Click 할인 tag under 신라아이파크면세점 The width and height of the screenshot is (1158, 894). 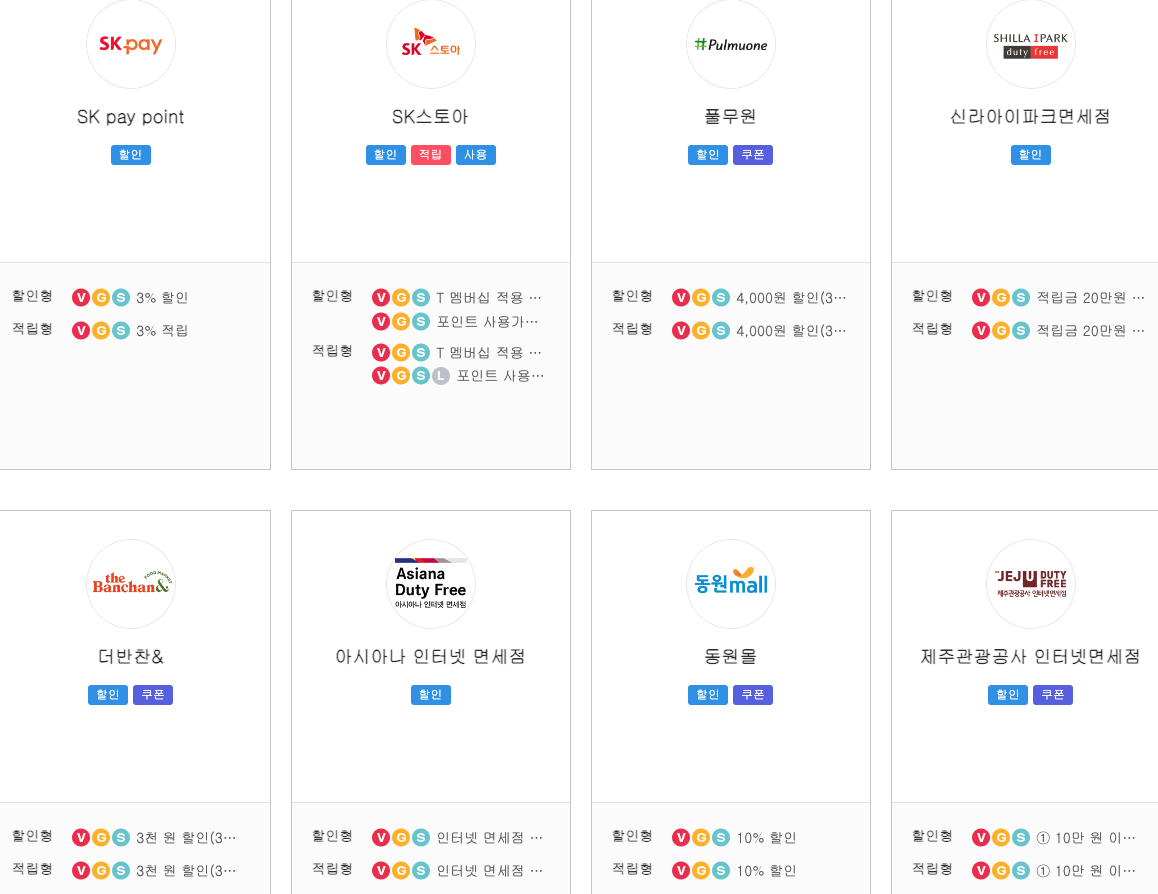1030,155
